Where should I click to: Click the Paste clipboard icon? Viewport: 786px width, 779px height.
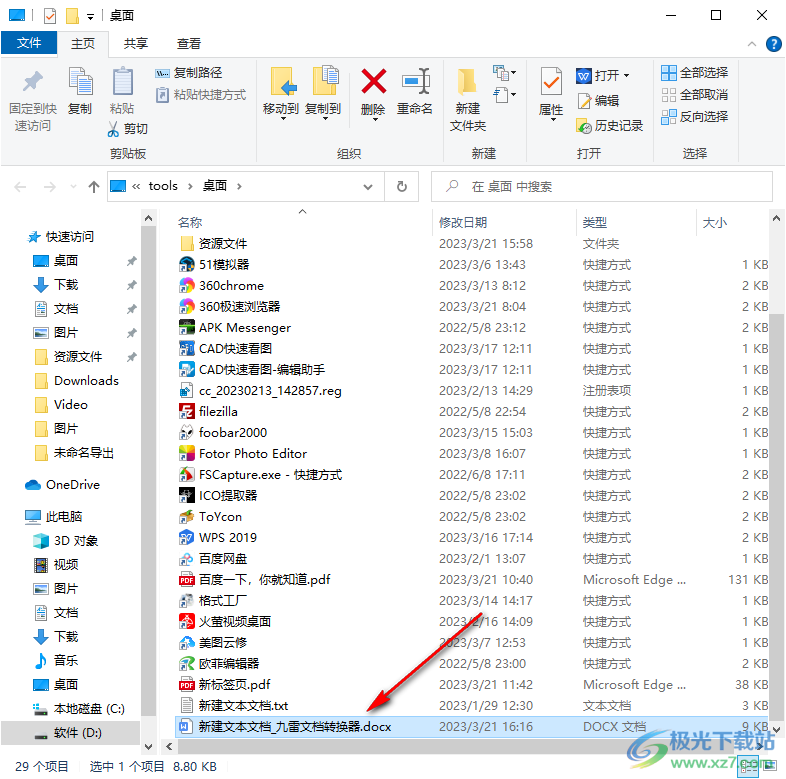pyautogui.click(x=122, y=82)
